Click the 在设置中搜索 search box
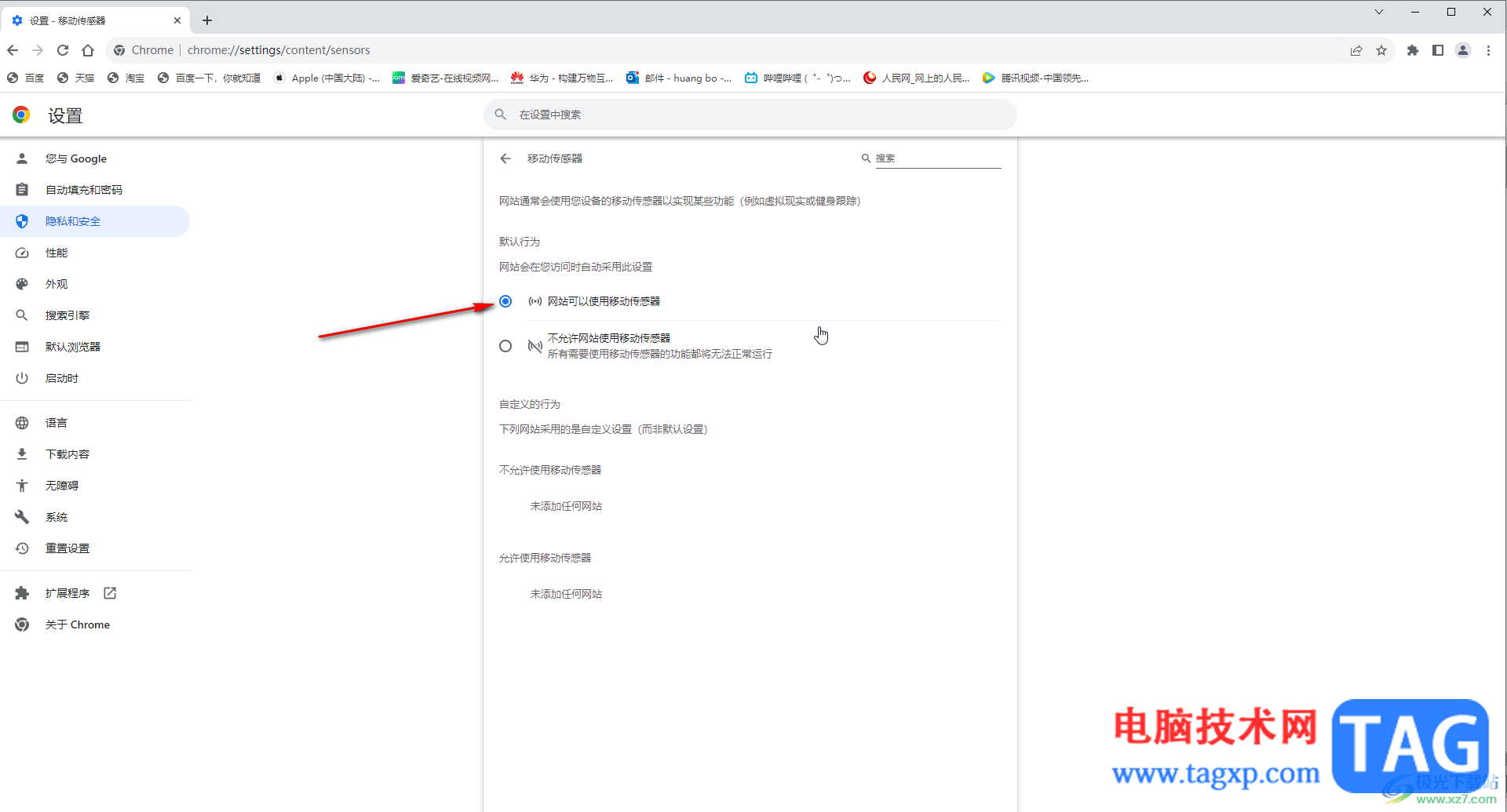The height and width of the screenshot is (812, 1507). 750,115
